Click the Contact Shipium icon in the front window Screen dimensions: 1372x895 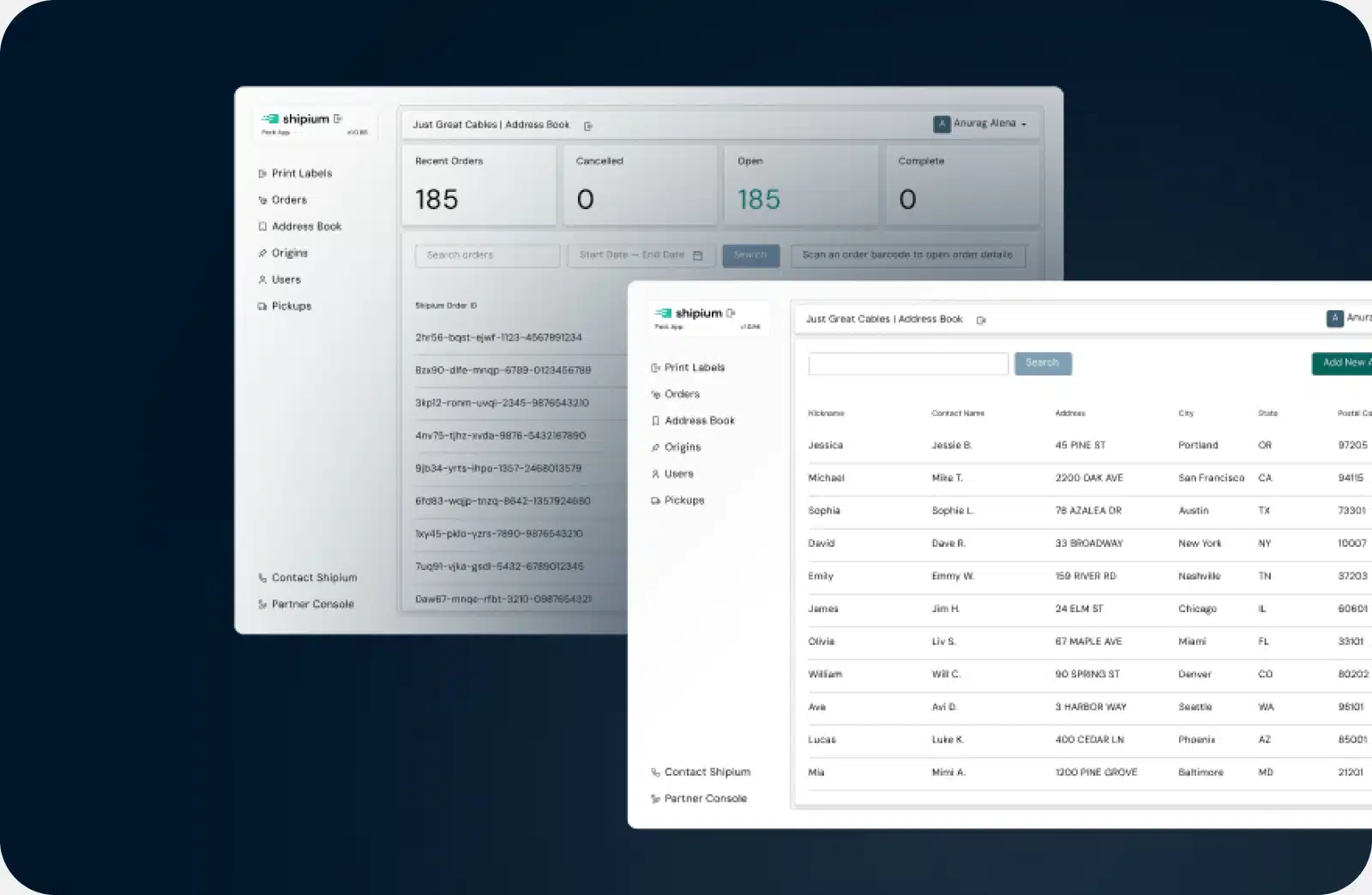coord(655,772)
